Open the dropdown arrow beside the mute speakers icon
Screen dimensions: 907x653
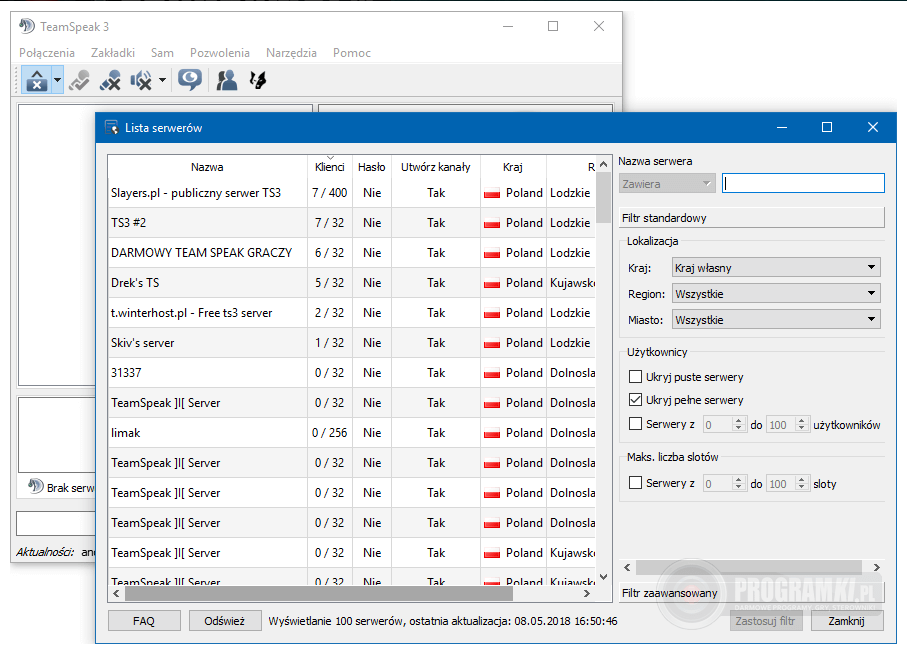(163, 80)
